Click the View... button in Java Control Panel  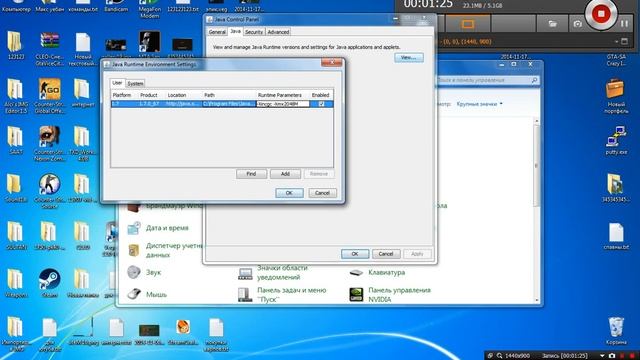point(409,58)
